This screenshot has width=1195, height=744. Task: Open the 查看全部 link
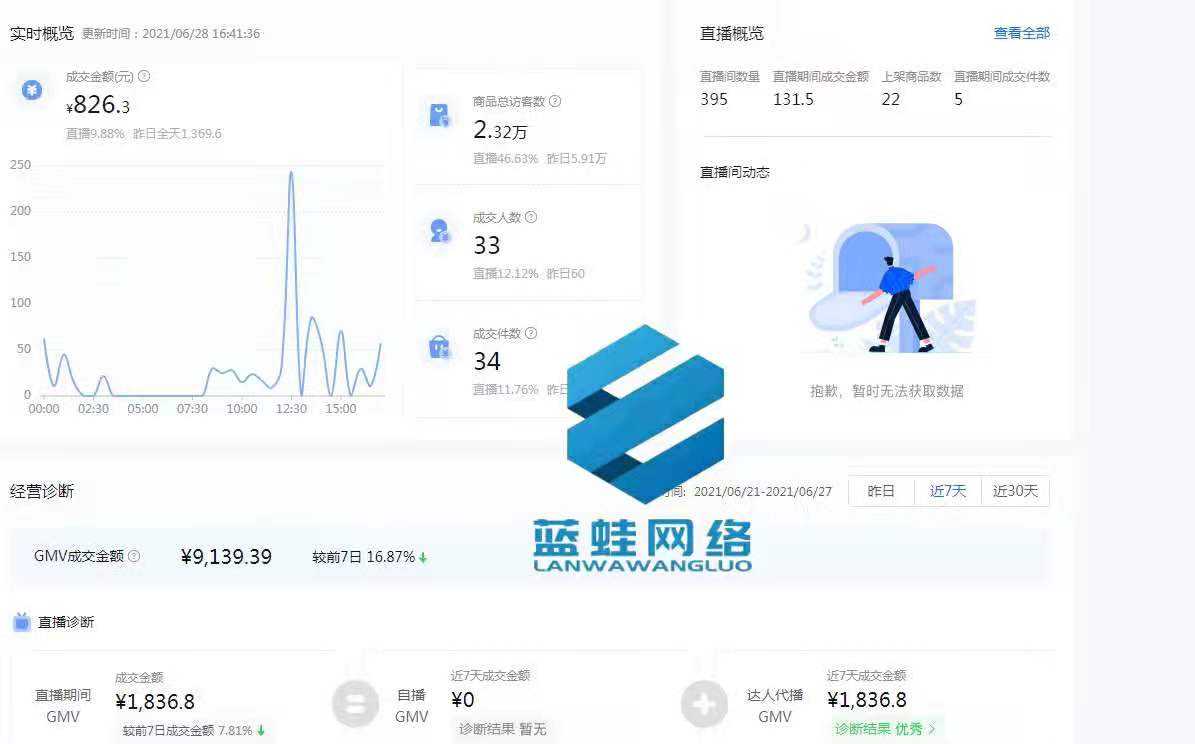click(x=1022, y=33)
